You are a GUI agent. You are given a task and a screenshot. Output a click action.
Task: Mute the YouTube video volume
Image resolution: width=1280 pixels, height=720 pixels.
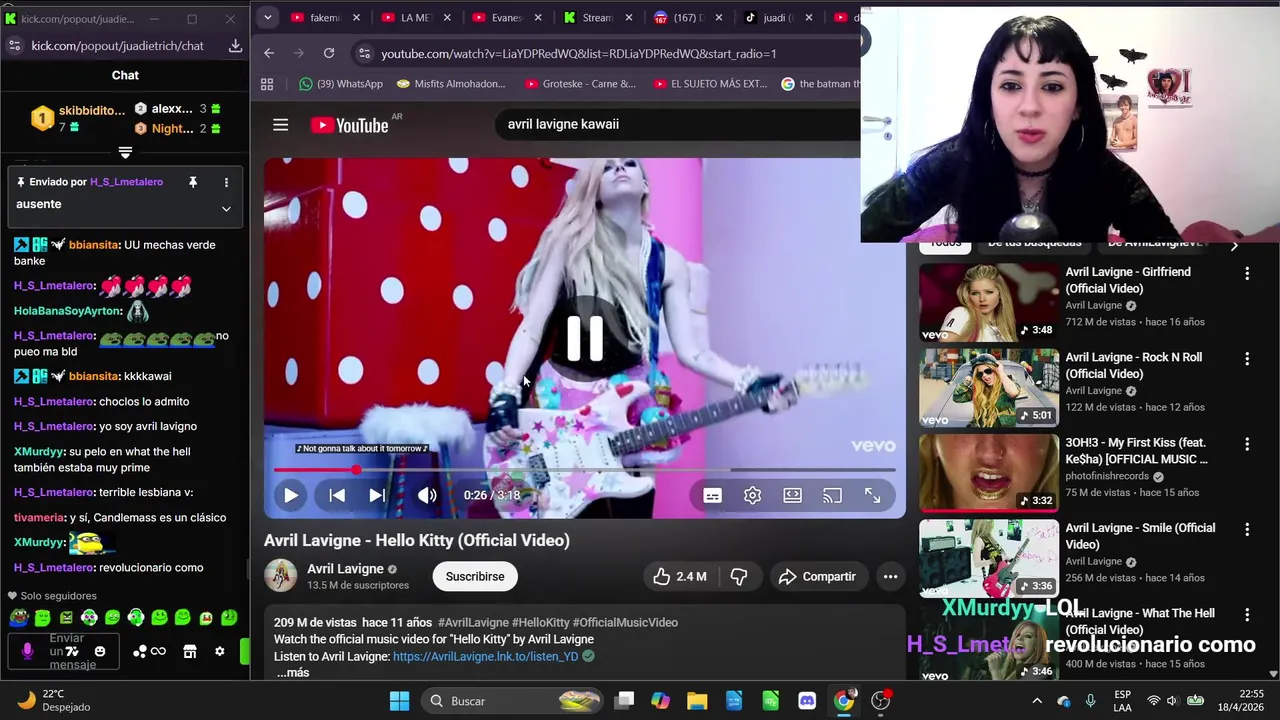pyautogui.click(x=427, y=495)
